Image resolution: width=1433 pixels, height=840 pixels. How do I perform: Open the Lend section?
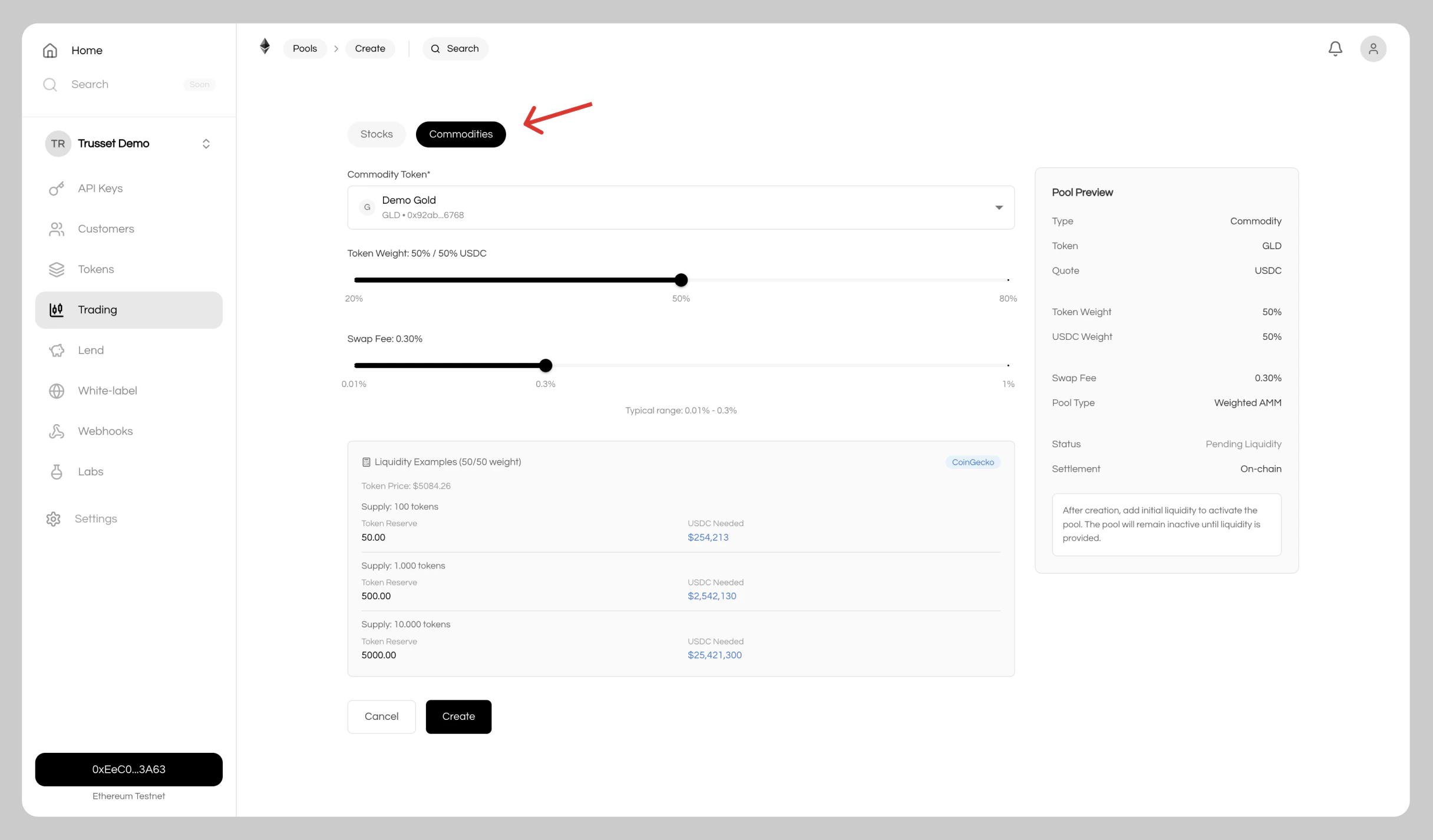click(x=90, y=349)
